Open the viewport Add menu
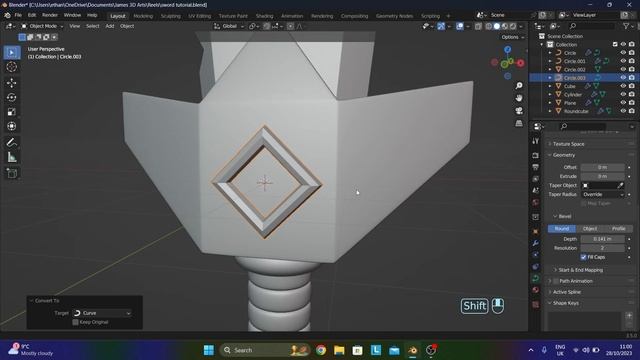640x360 pixels. click(x=110, y=26)
